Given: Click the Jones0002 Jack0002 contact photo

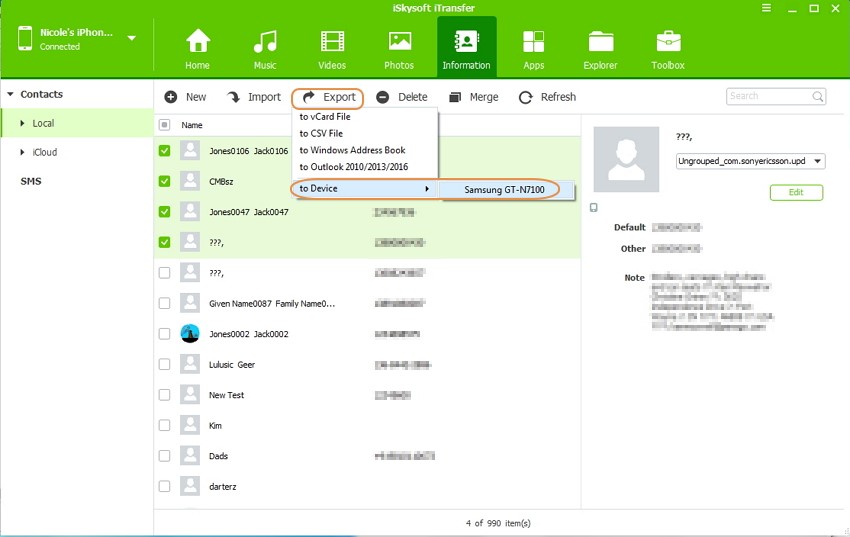Looking at the screenshot, I should 190,334.
